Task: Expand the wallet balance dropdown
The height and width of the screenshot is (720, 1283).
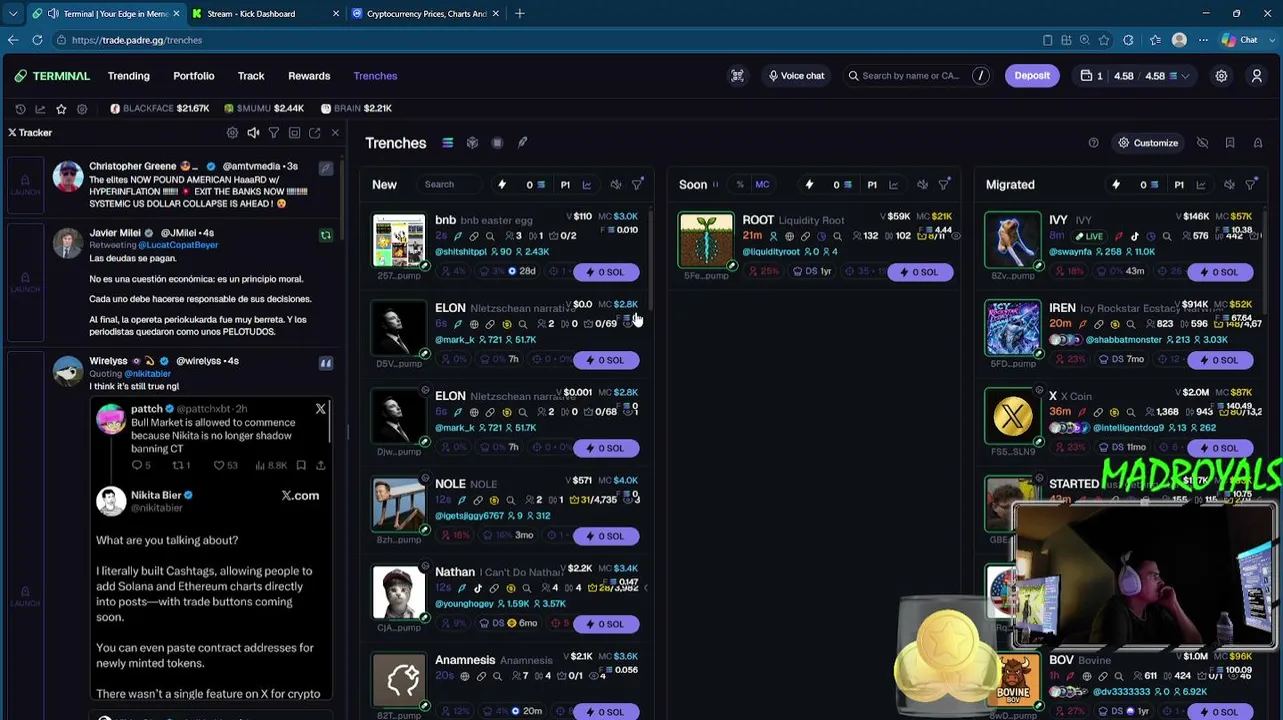Action: 1186,76
